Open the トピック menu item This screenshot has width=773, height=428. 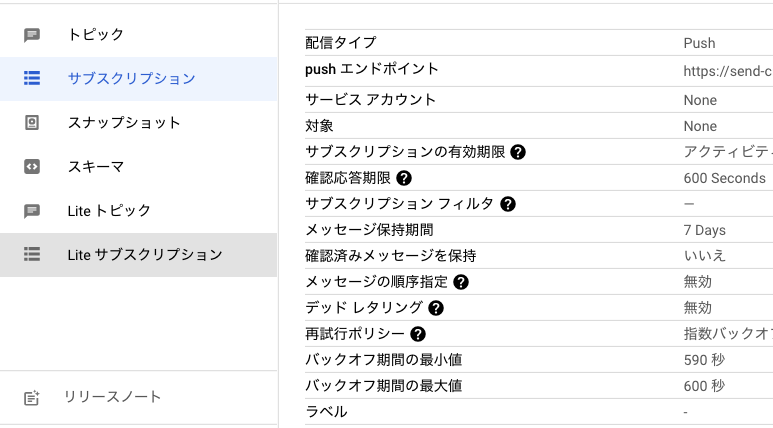coord(96,35)
